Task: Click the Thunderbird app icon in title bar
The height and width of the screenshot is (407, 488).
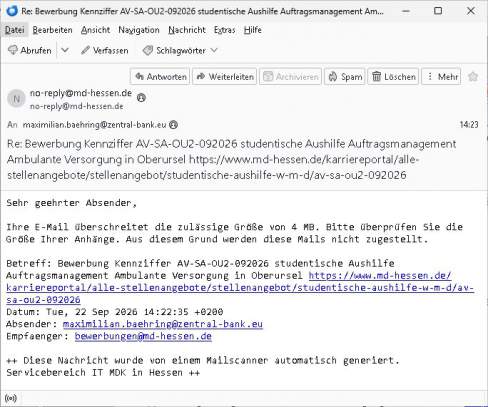Action: coord(12,11)
